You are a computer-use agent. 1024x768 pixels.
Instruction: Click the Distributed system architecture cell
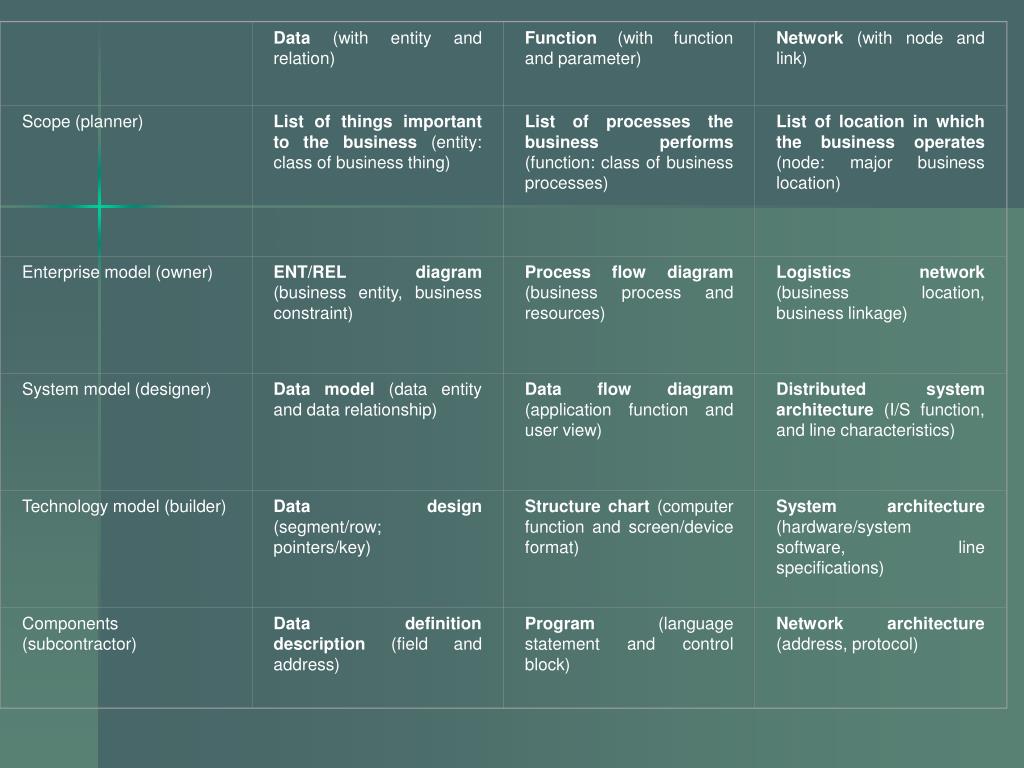pyautogui.click(x=880, y=432)
